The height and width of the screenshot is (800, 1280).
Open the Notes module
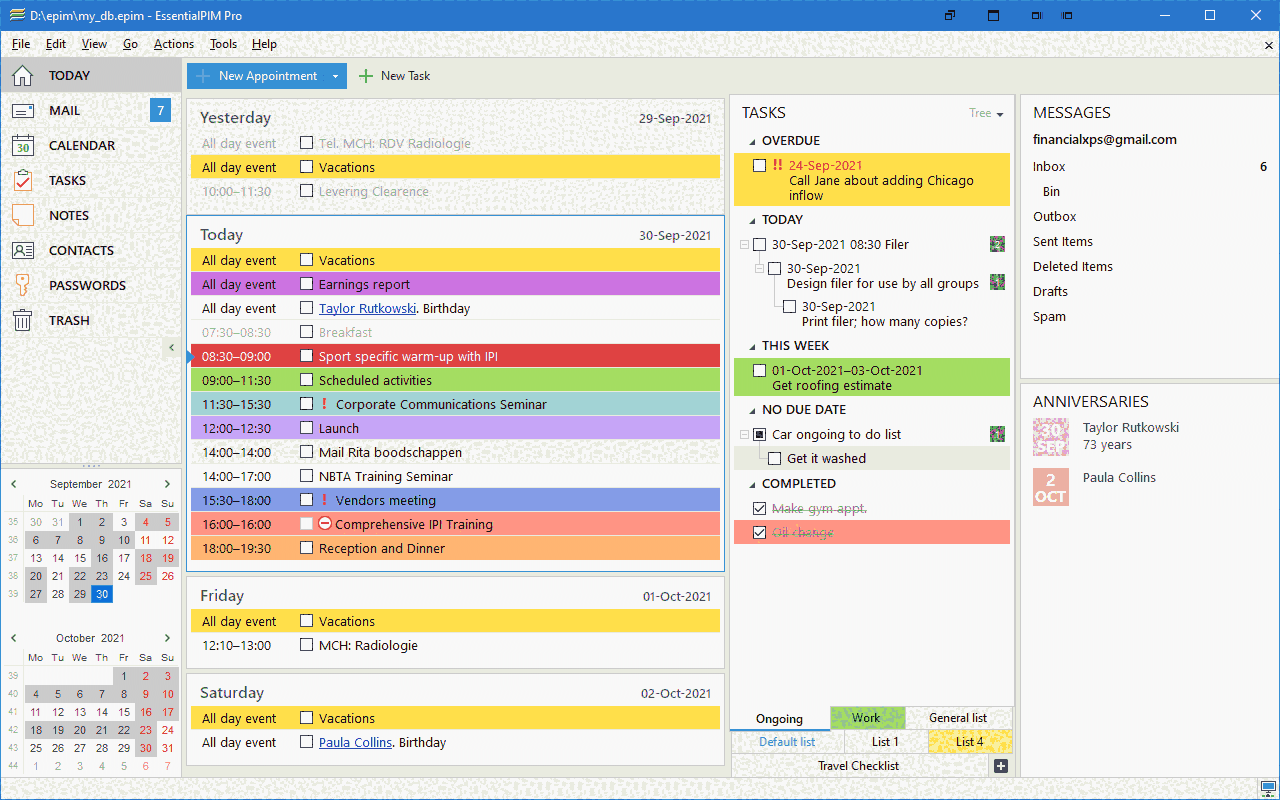[68, 215]
